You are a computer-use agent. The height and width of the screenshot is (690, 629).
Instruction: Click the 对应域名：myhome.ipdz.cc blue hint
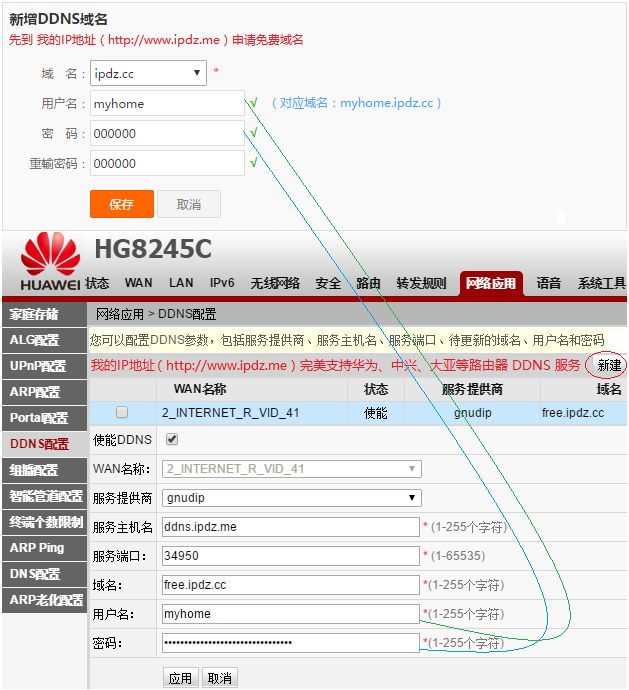click(357, 103)
